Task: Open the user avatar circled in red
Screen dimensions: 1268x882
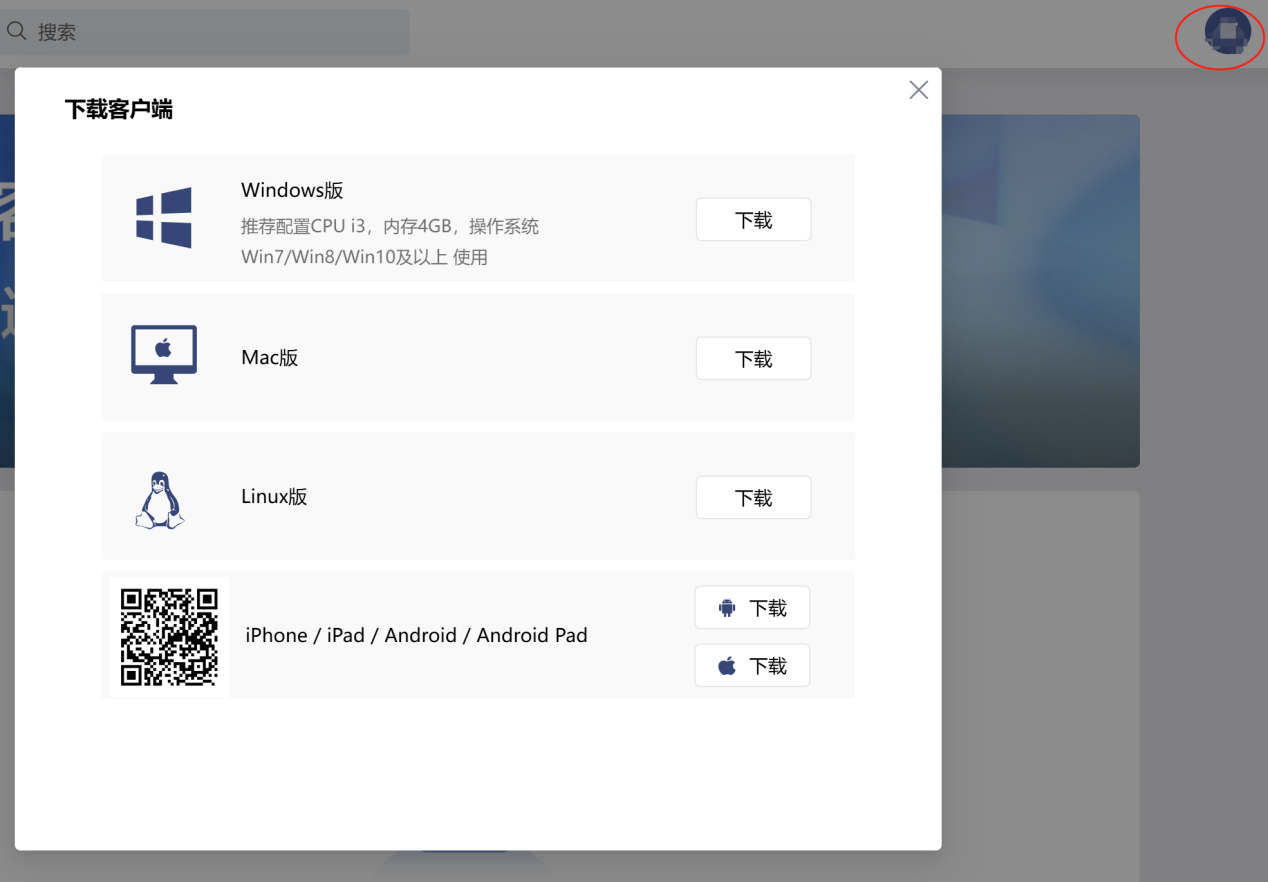Action: coord(1227,32)
